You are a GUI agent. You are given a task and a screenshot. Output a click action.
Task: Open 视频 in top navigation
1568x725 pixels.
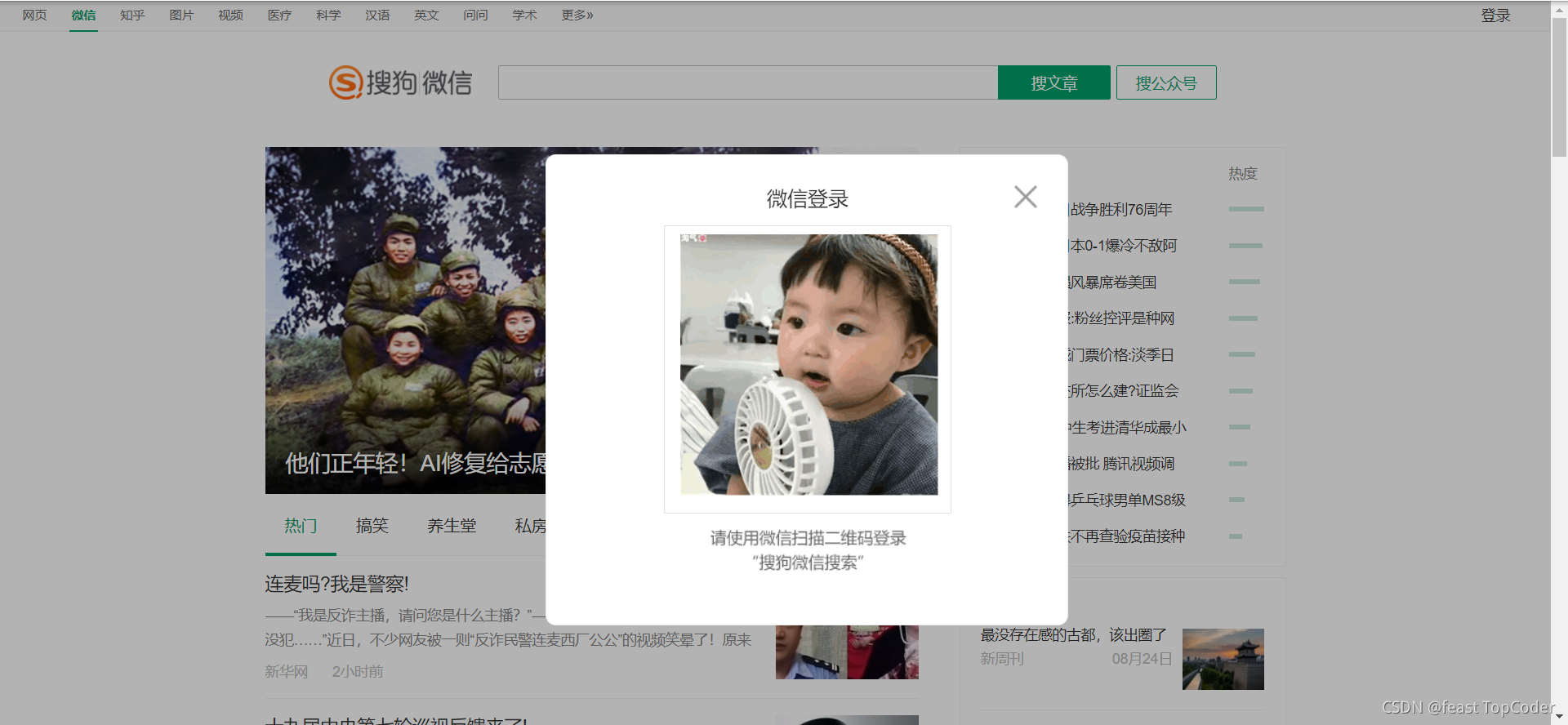click(x=230, y=15)
